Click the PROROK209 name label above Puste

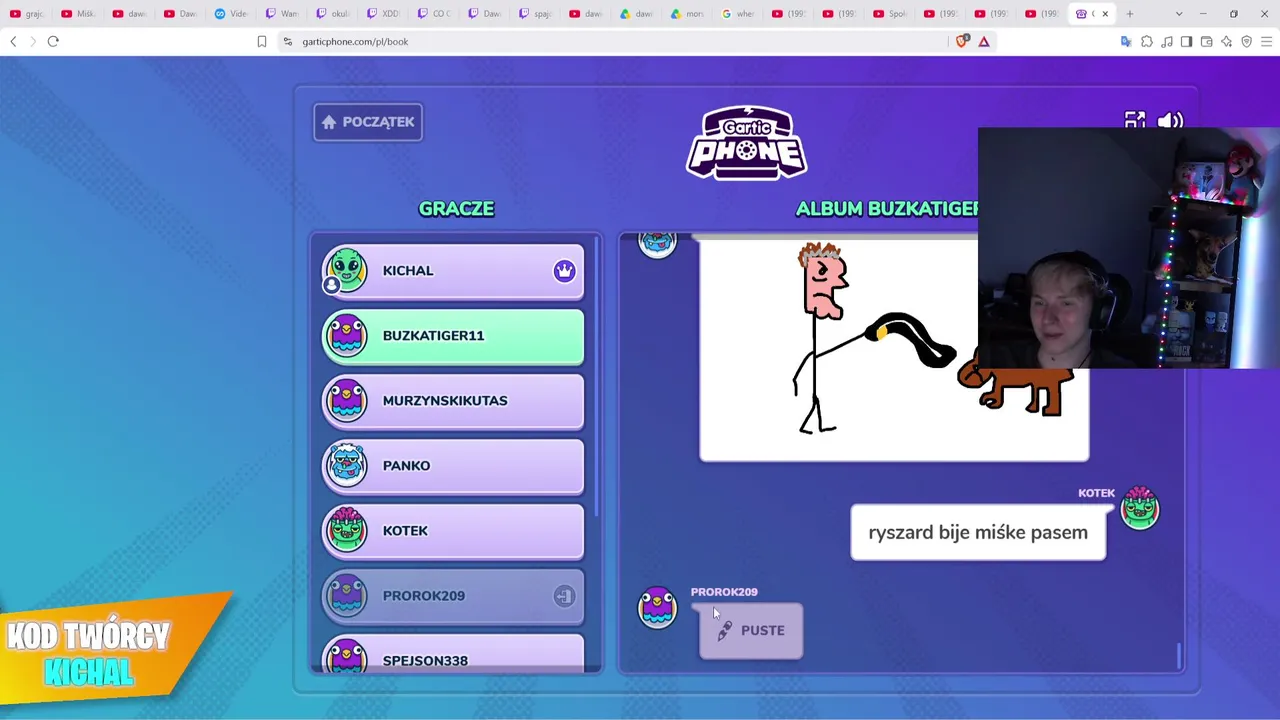coord(724,592)
